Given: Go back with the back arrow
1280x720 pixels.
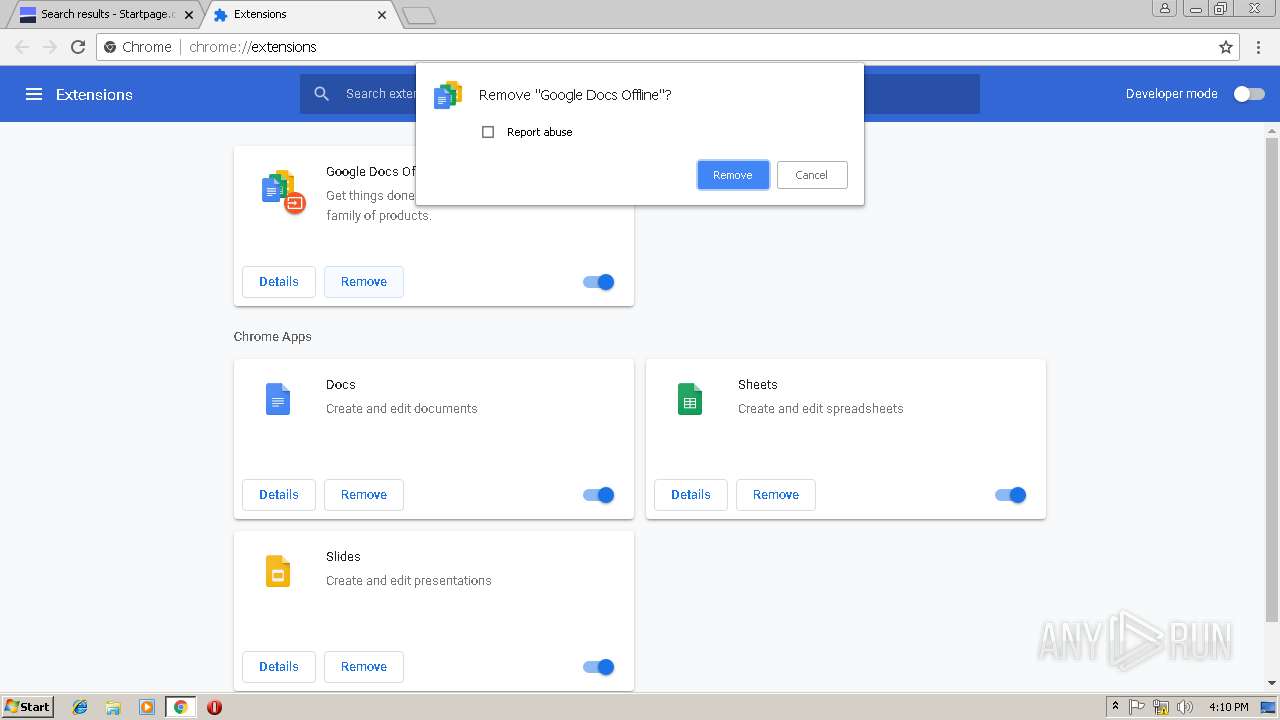Looking at the screenshot, I should coord(22,47).
